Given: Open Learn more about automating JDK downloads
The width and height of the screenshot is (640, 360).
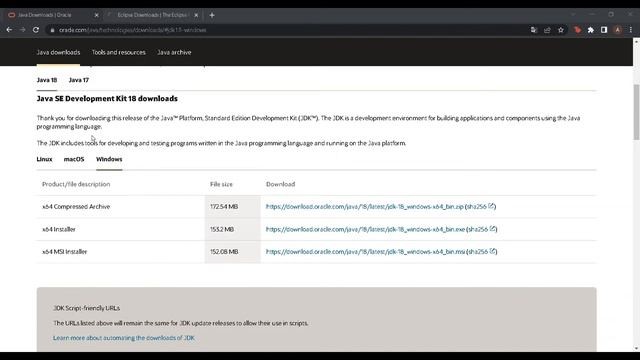Looking at the screenshot, I should [124, 338].
